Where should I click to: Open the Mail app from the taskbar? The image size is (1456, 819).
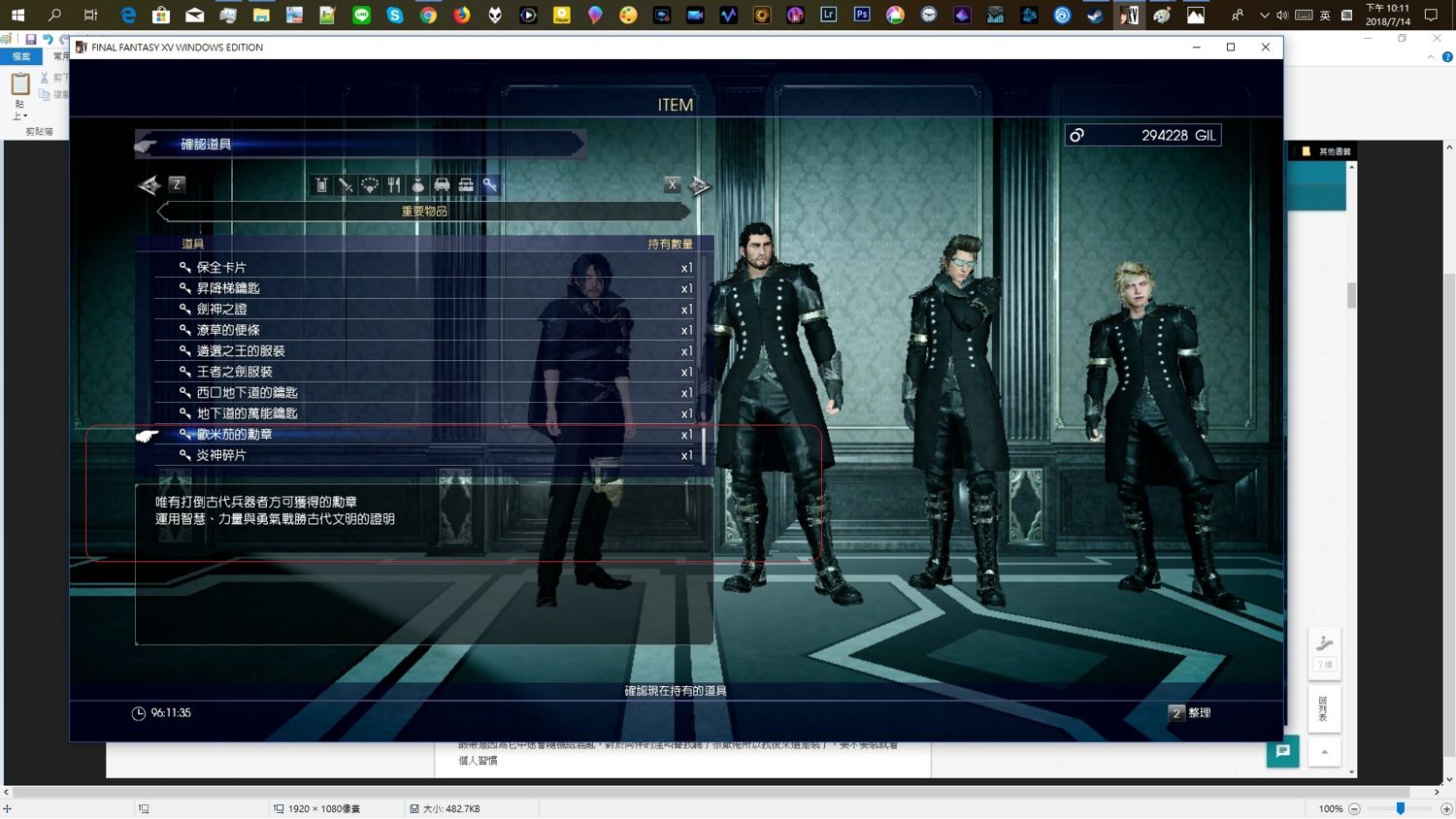194,15
